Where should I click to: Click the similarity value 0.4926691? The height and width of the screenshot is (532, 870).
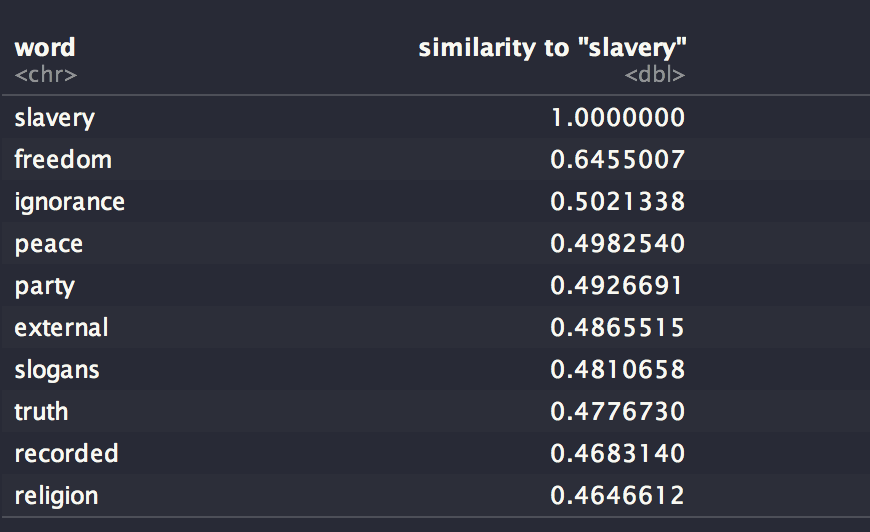(x=618, y=286)
